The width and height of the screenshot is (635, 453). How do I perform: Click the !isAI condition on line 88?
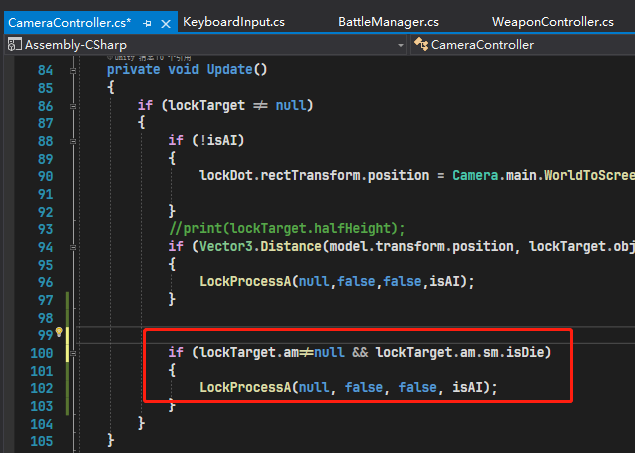218,140
